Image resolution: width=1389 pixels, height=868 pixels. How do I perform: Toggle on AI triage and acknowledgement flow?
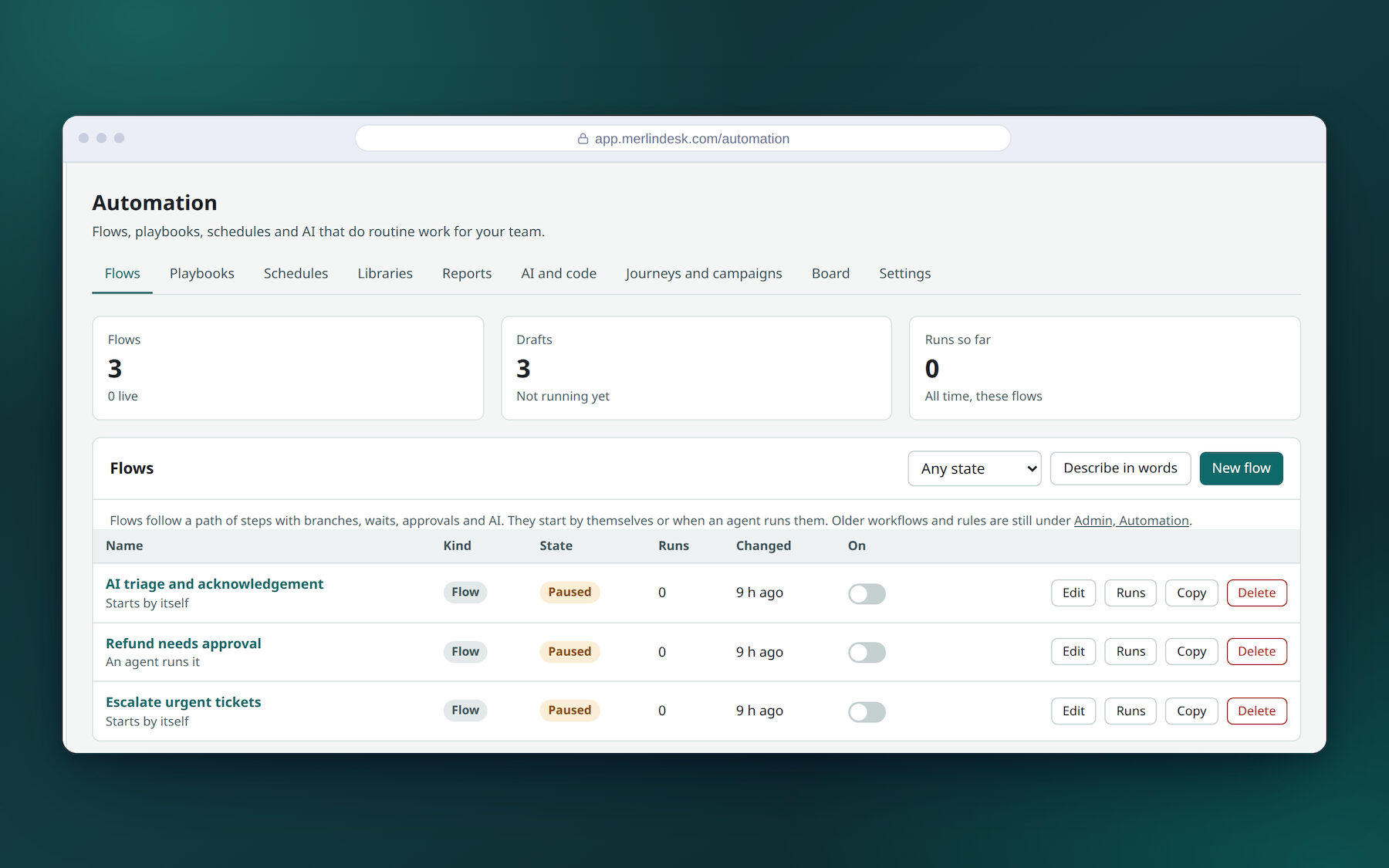867,593
